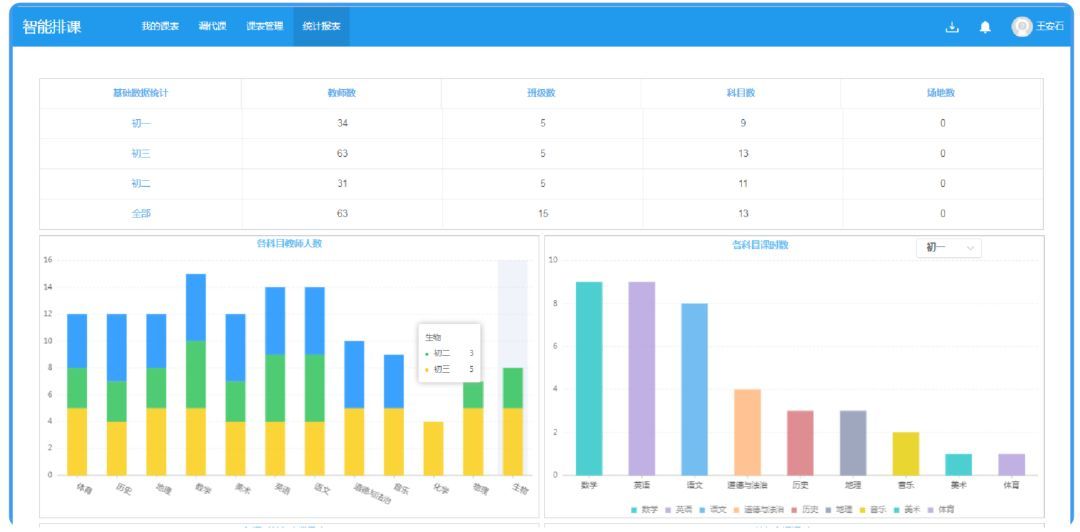Click the 教师数 column header

click(x=342, y=93)
